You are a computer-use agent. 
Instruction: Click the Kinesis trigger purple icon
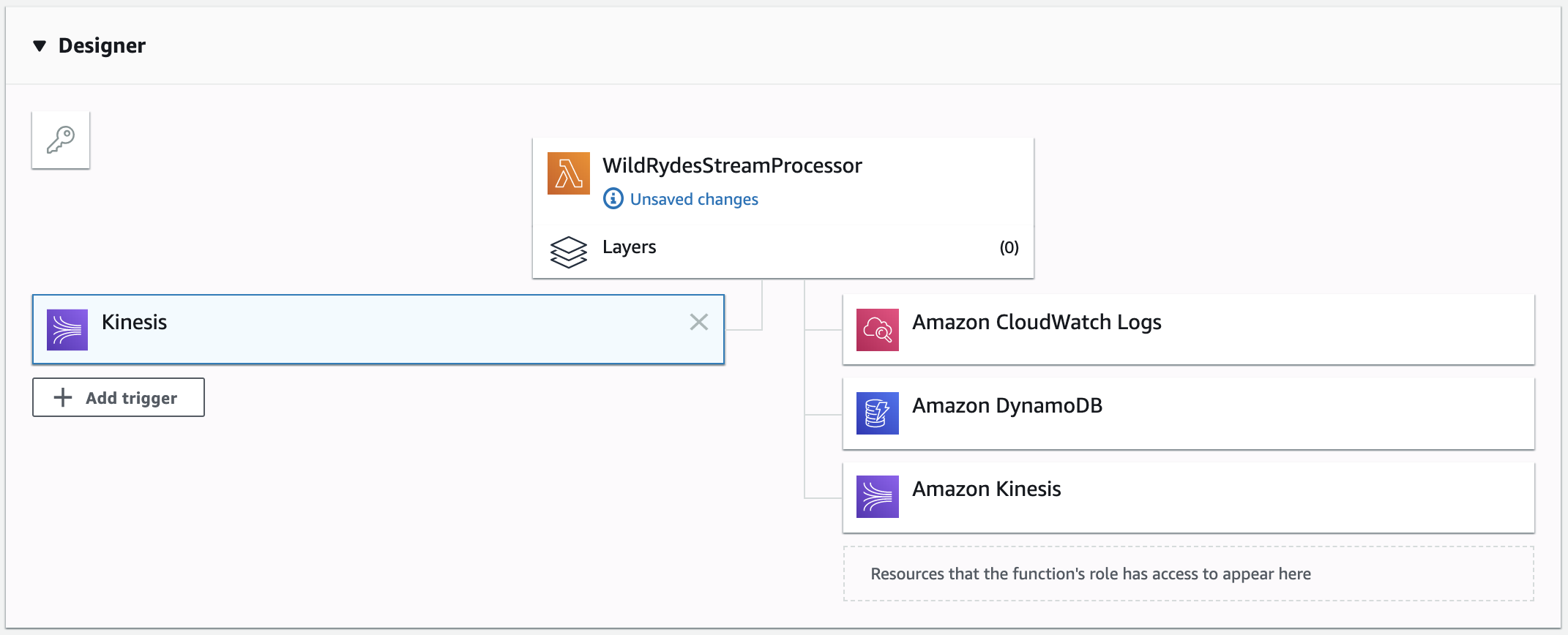point(67,330)
